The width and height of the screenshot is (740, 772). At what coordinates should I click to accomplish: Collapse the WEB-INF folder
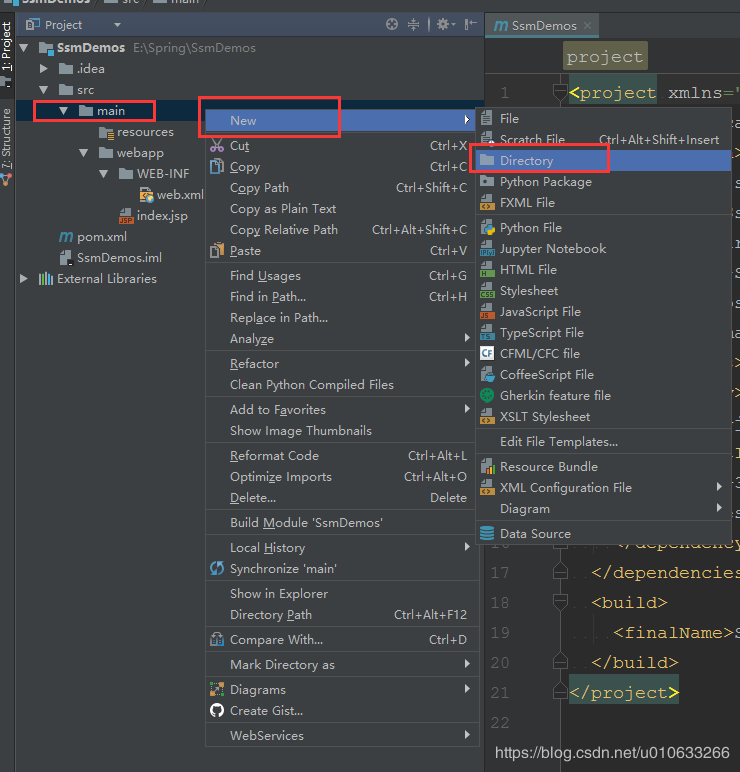(103, 173)
